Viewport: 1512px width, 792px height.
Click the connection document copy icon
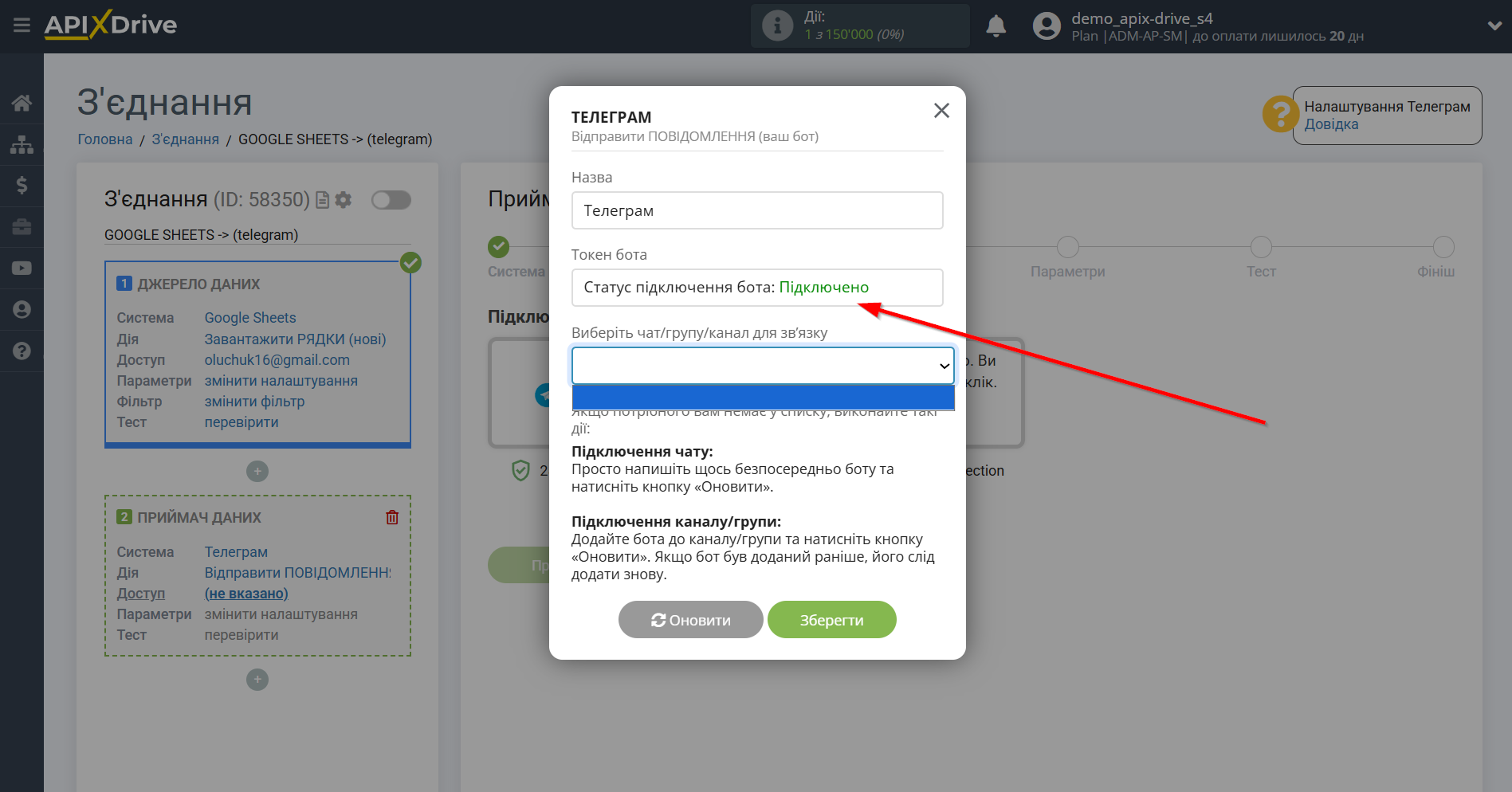322,200
